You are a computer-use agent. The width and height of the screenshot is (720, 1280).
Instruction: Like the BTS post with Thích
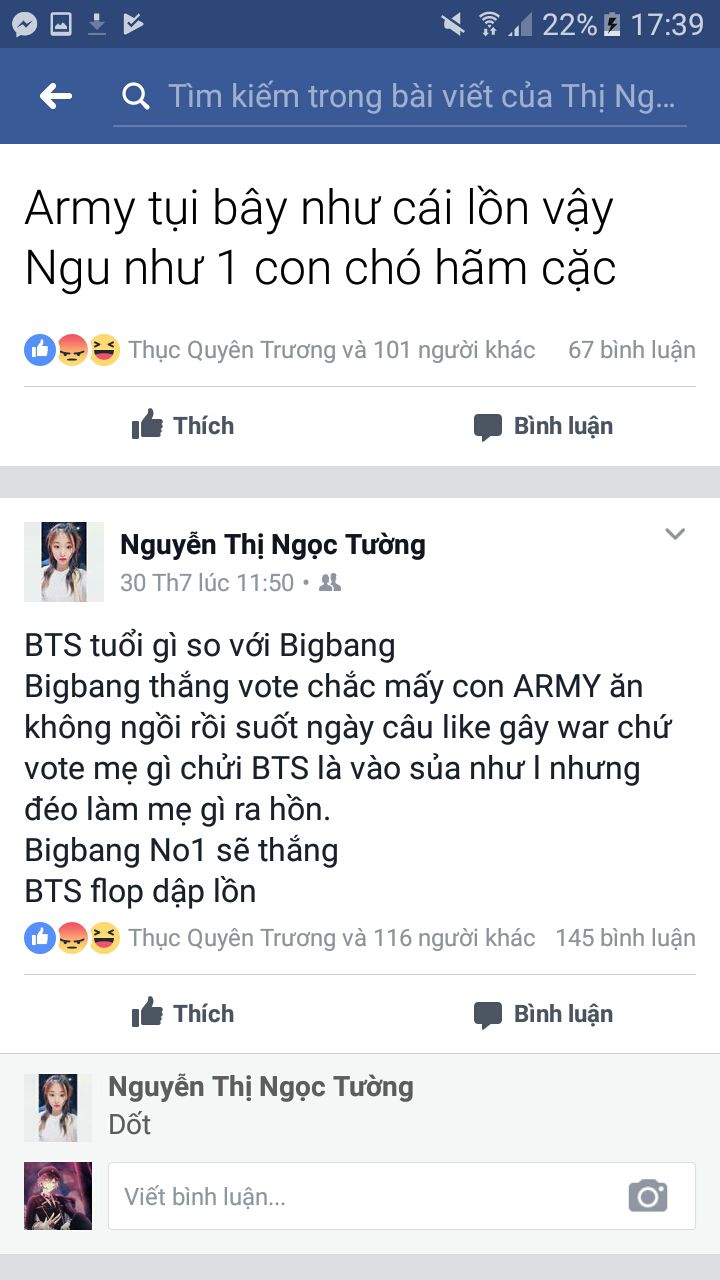184,1013
